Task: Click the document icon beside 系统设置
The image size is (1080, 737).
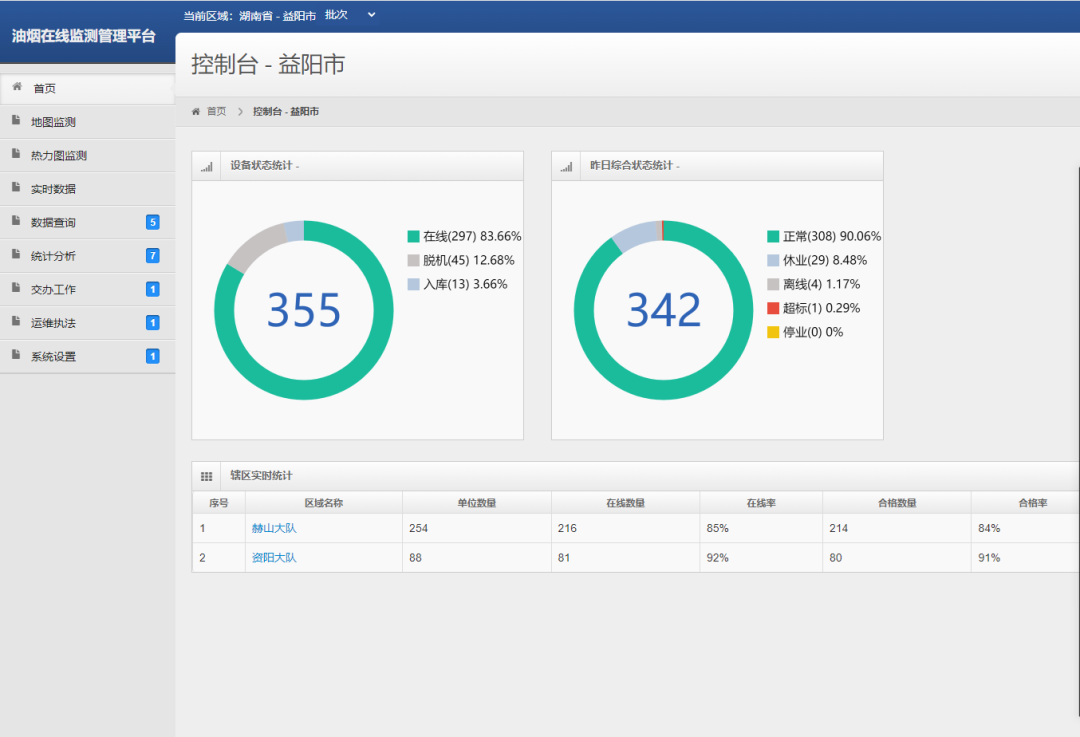Action: [x=16, y=355]
